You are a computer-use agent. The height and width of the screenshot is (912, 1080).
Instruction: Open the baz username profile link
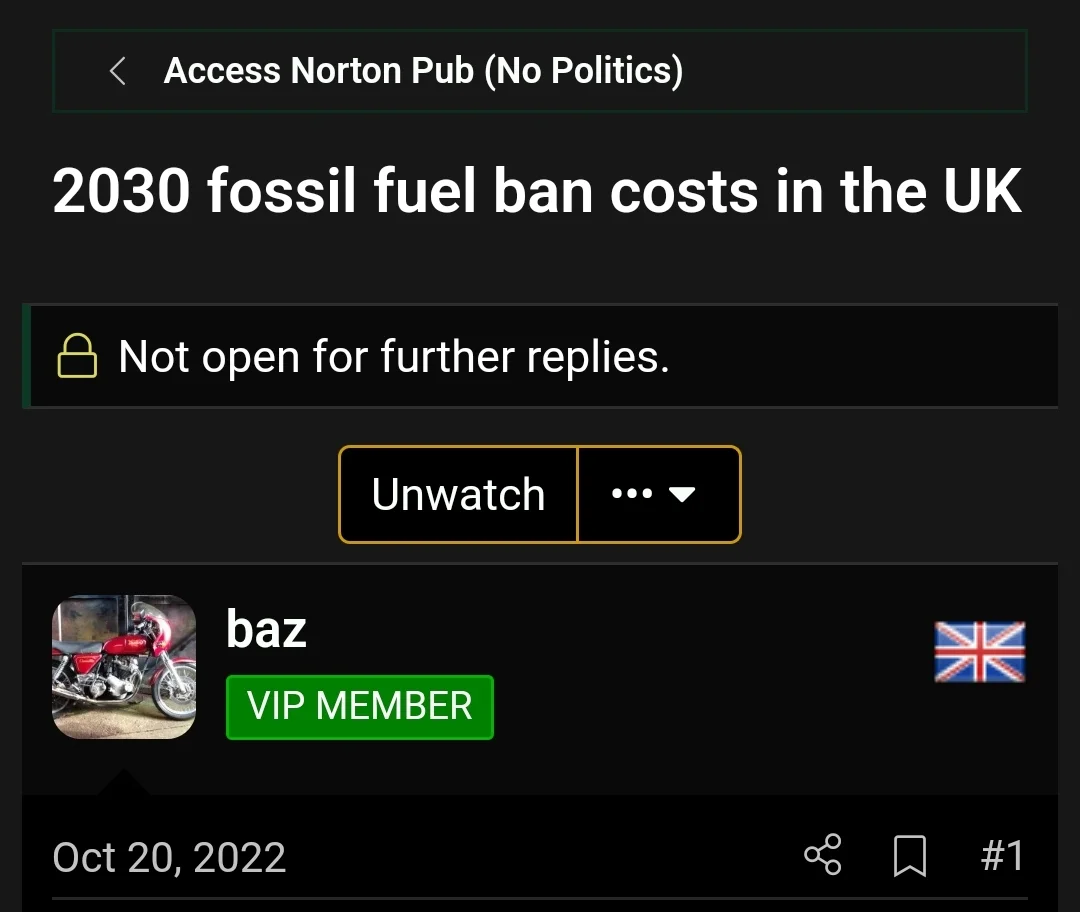(x=266, y=629)
